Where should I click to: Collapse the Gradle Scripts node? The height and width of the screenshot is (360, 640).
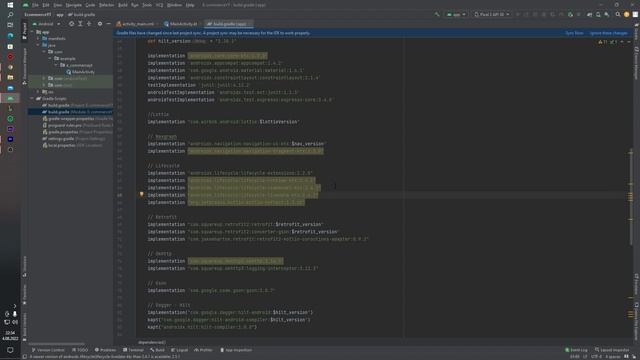tap(32, 98)
